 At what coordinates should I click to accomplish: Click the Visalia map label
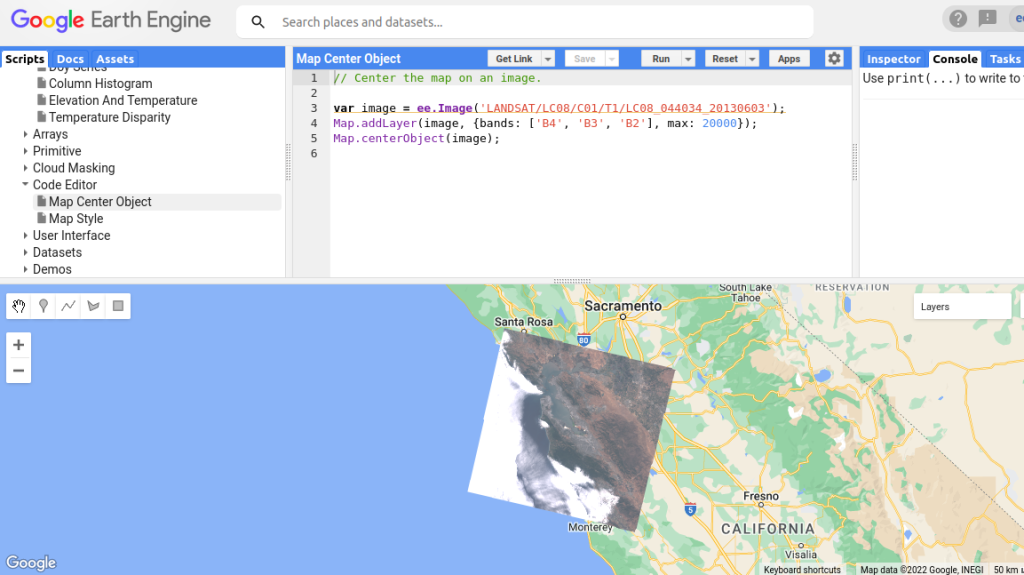[x=801, y=554]
